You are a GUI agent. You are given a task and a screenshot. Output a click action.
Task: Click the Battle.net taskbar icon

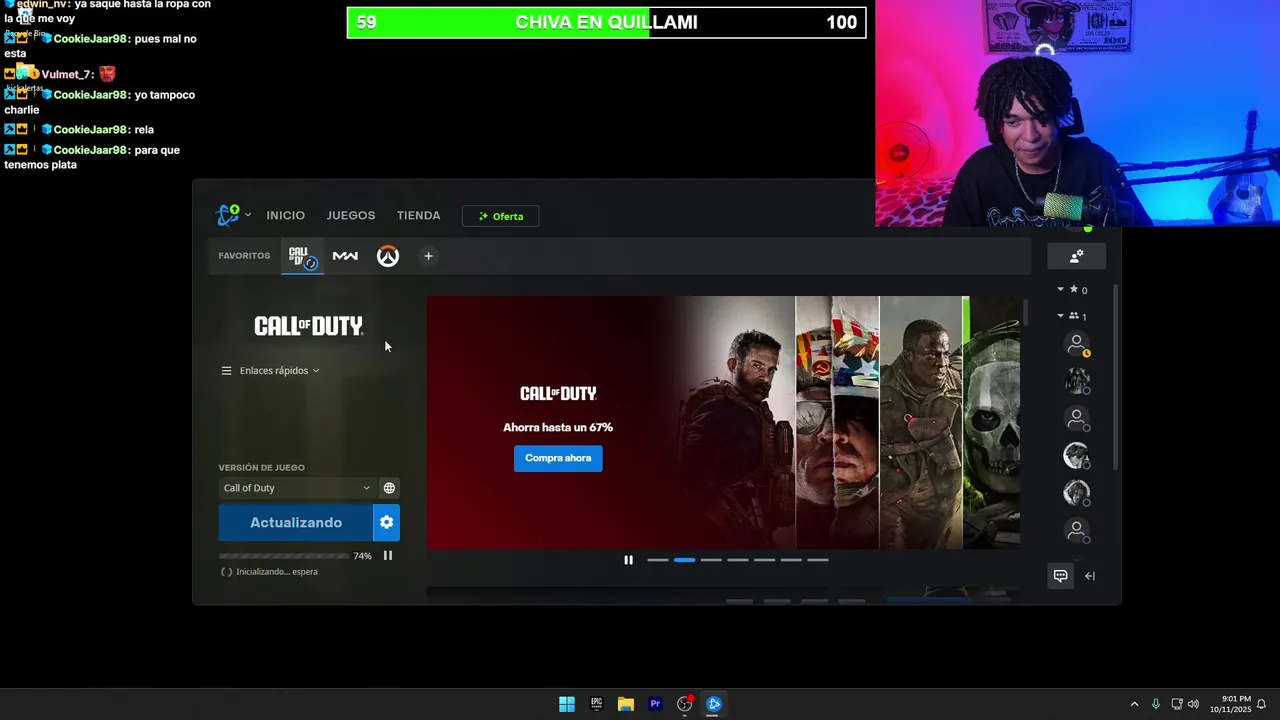point(714,704)
